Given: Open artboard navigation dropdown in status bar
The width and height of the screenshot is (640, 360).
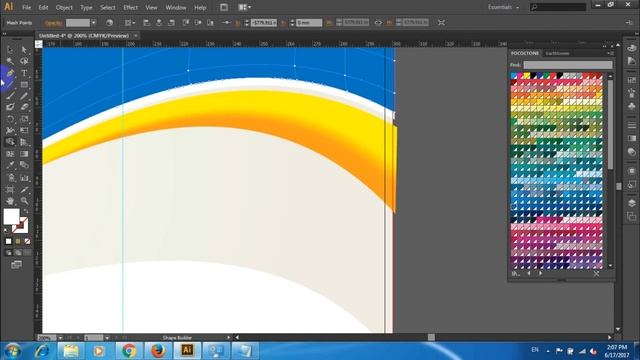Looking at the screenshot, I should pyautogui.click(x=107, y=338).
